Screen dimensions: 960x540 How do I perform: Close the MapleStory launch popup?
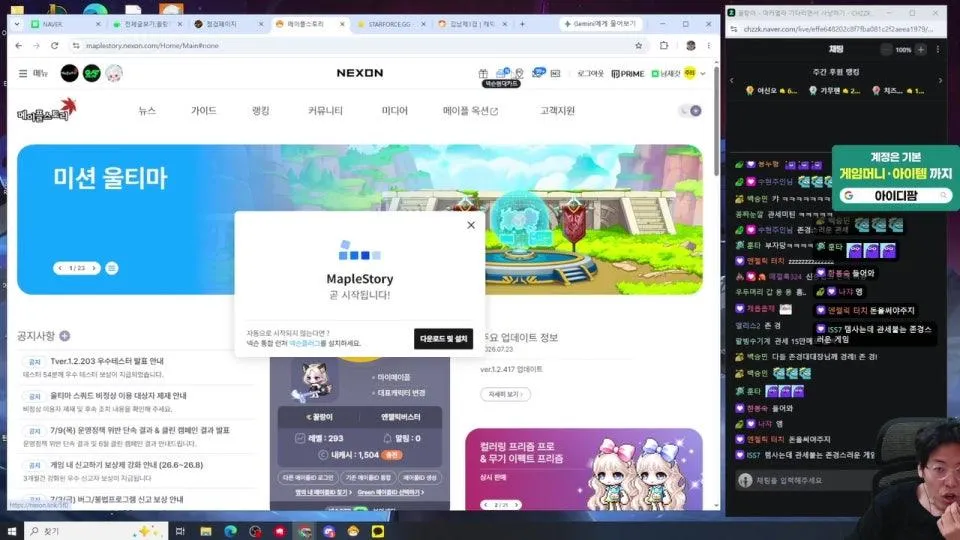point(471,225)
